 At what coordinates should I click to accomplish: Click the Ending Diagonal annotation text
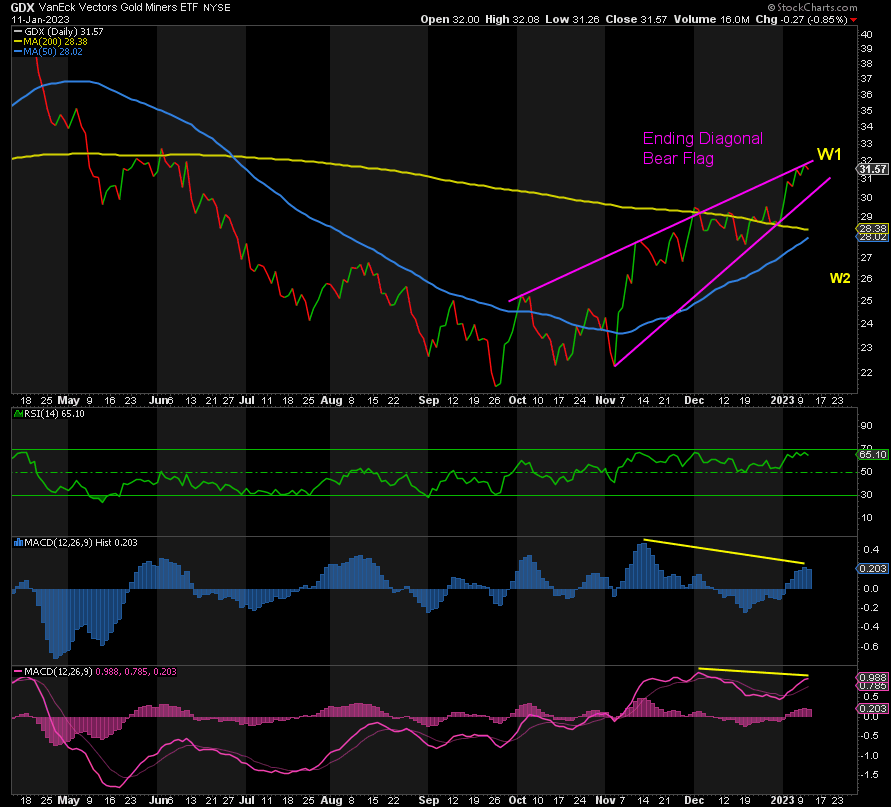click(x=703, y=139)
